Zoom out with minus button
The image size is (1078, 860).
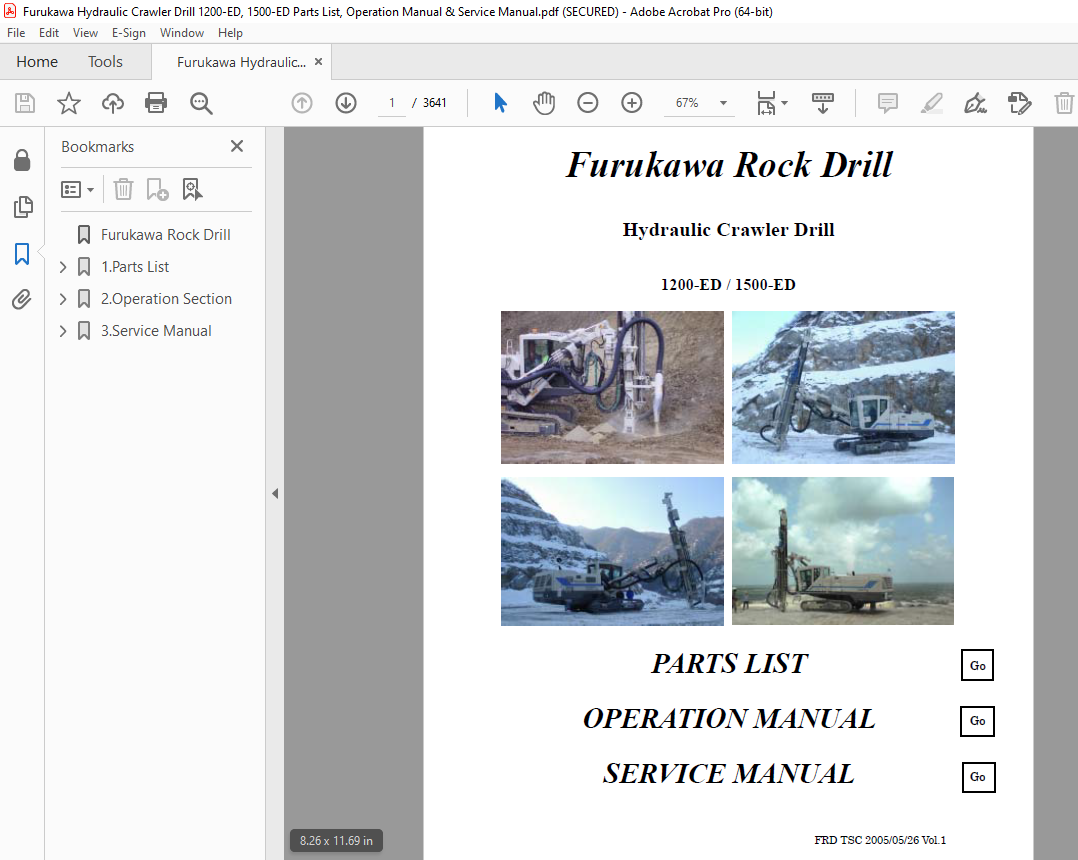(x=588, y=103)
